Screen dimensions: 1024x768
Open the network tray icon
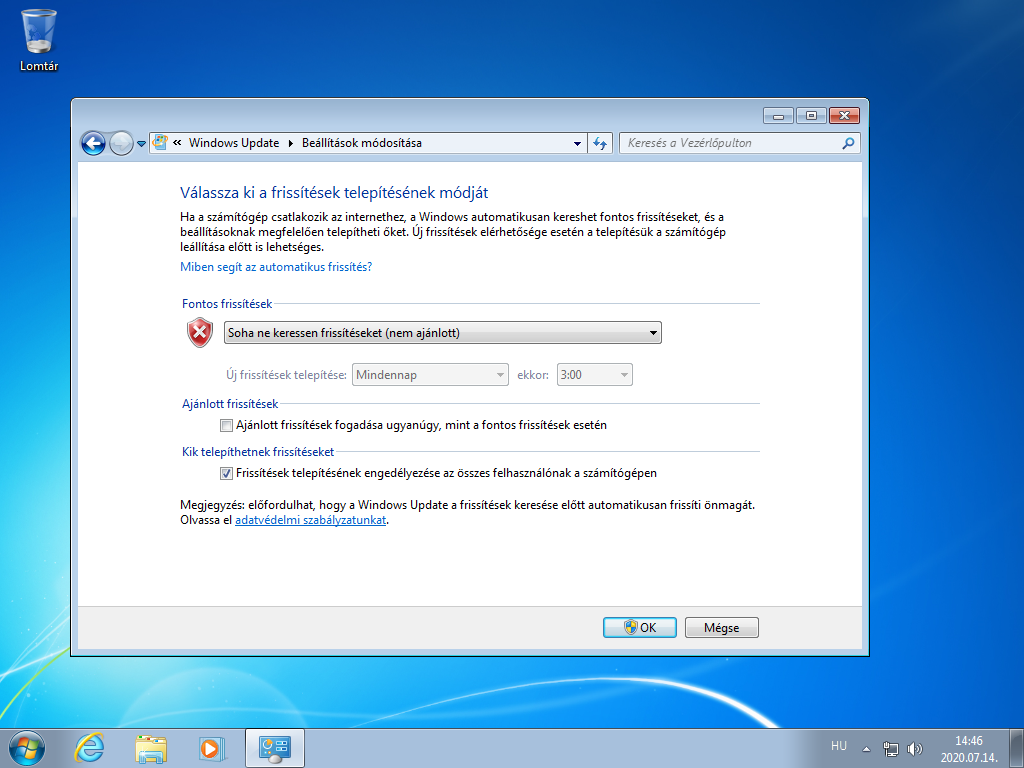click(890, 749)
